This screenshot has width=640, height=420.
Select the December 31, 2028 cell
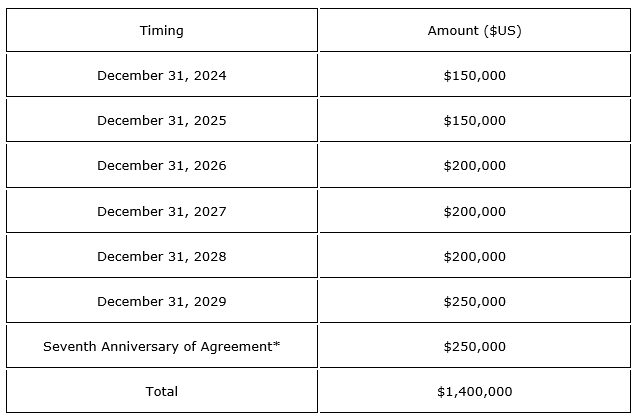coord(162,256)
